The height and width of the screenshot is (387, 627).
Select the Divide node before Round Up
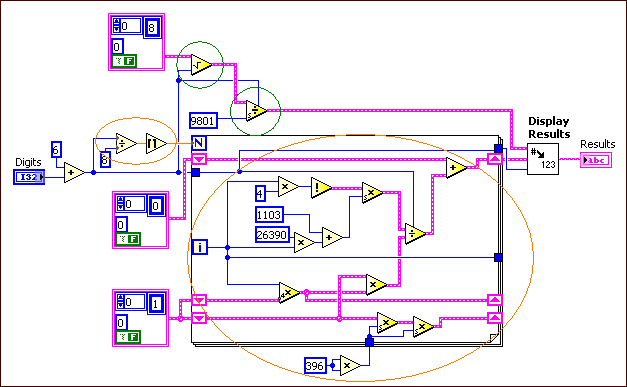[x=126, y=144]
